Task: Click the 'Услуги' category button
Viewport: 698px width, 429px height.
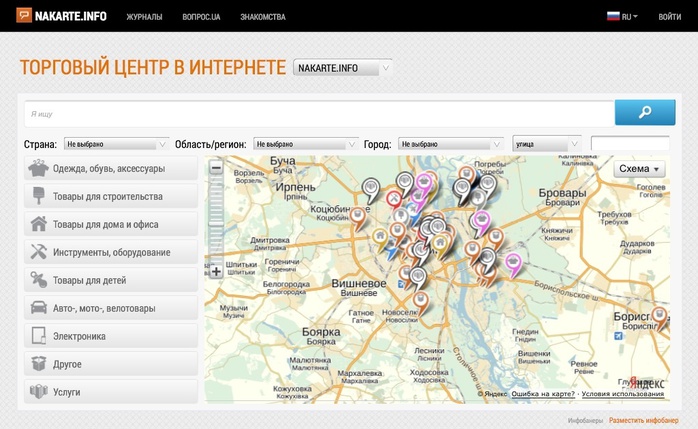Action: (x=111, y=392)
